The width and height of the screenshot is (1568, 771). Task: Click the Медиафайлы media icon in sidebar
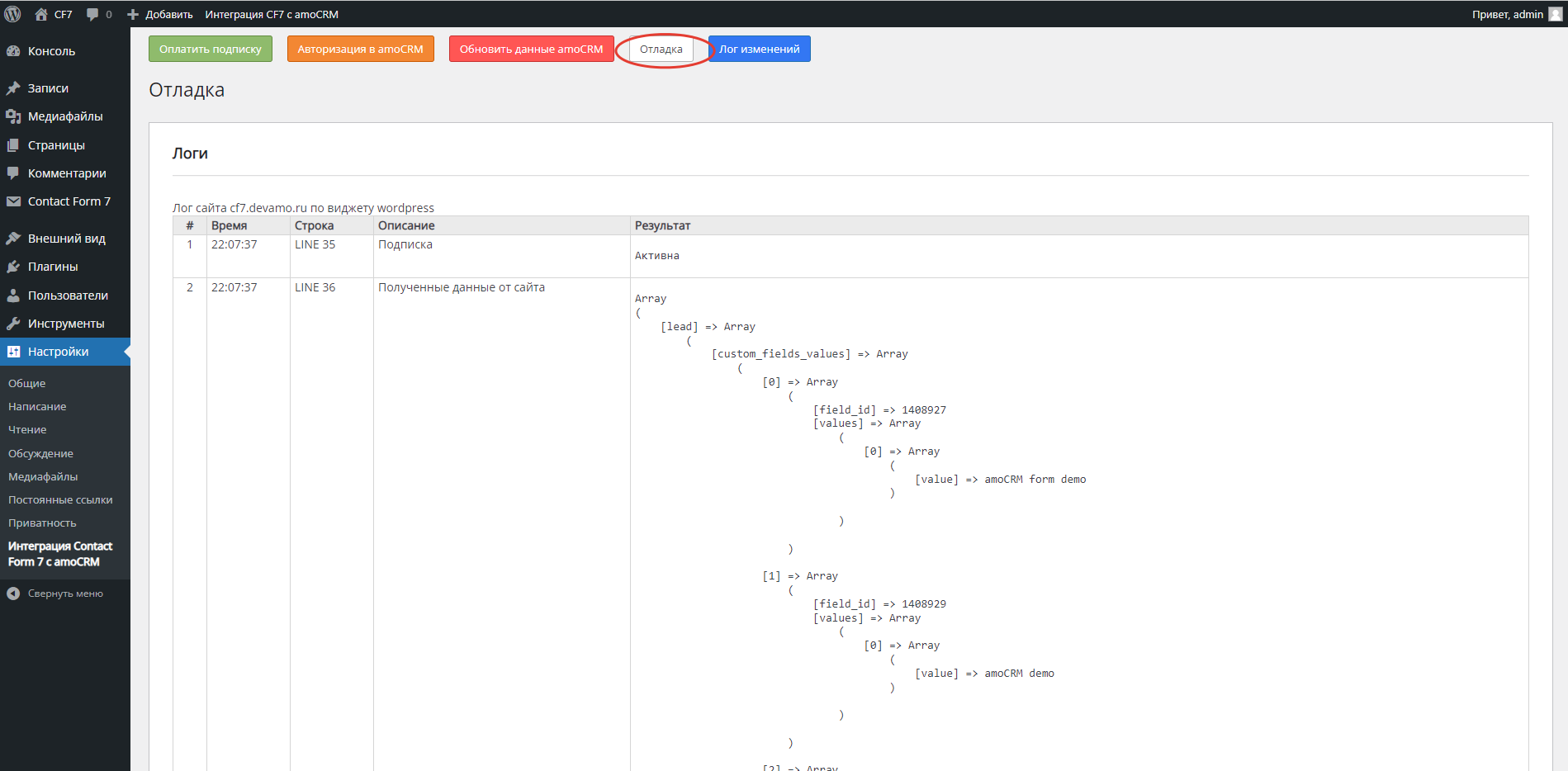point(13,116)
